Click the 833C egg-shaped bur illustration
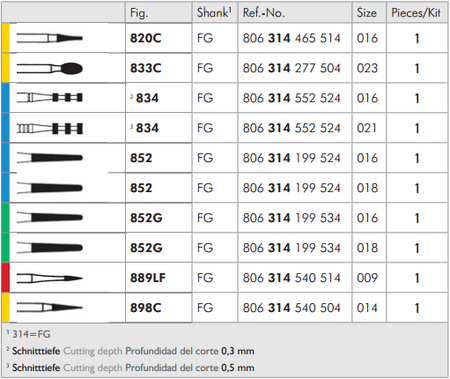Screen dimensions: 450x379 click(50, 68)
